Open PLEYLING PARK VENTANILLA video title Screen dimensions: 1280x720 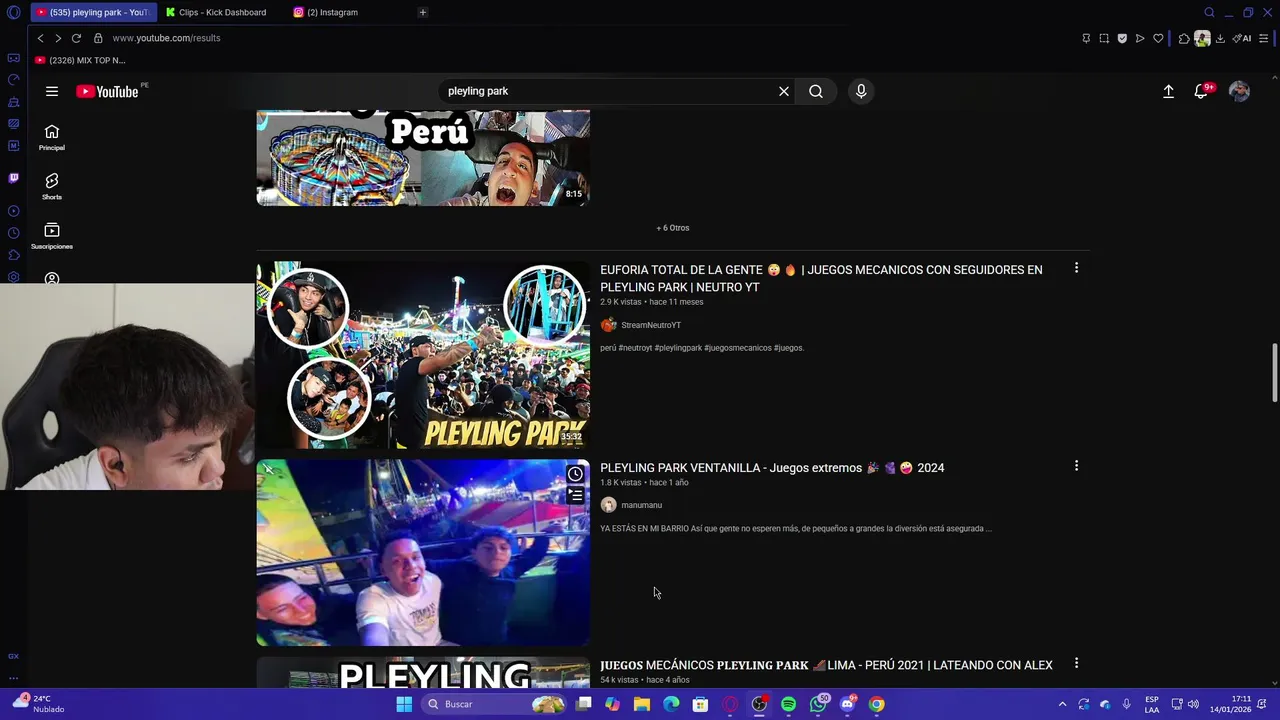point(772,468)
